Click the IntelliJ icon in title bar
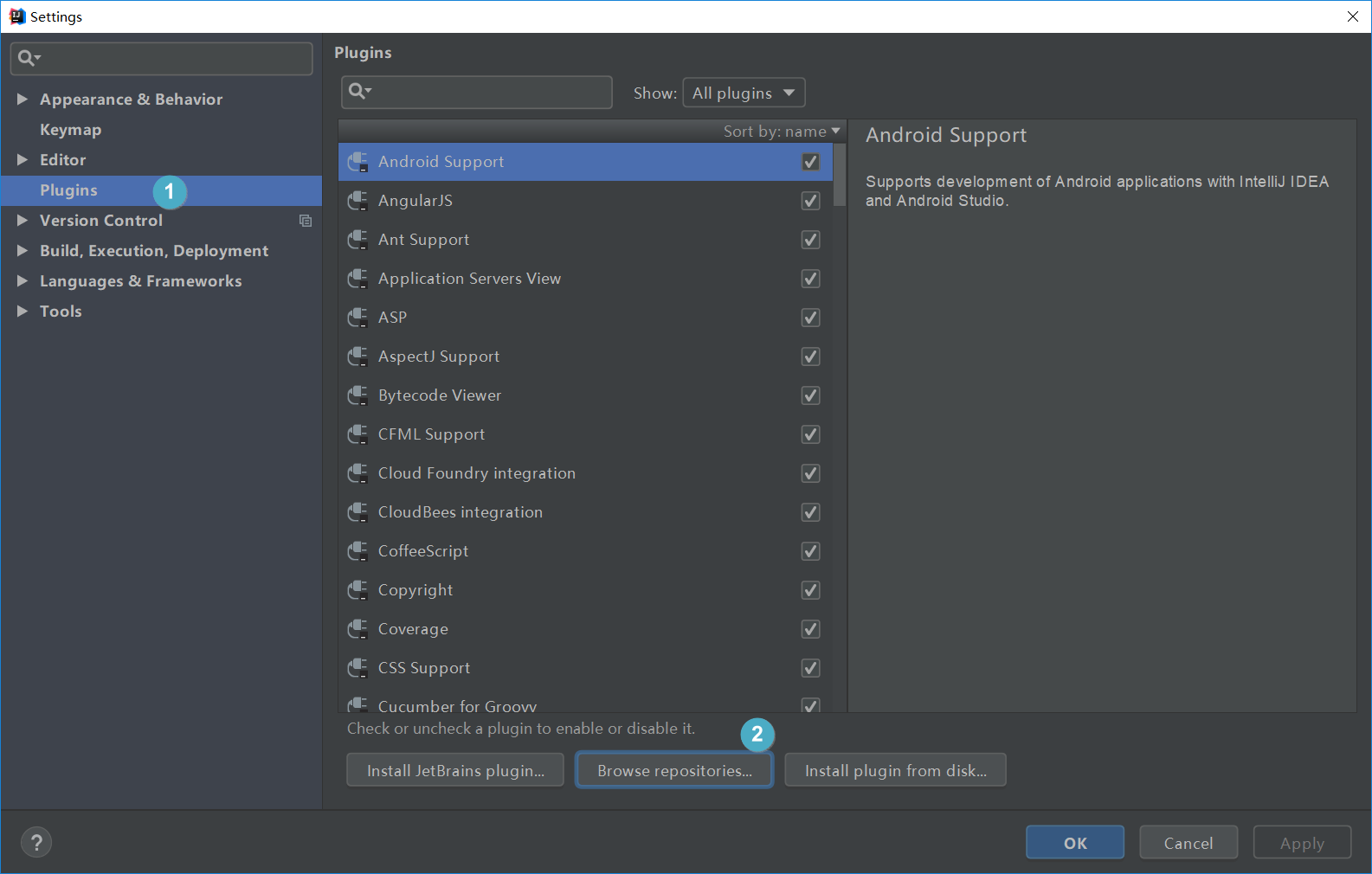The height and width of the screenshot is (874, 1372). pos(17,16)
